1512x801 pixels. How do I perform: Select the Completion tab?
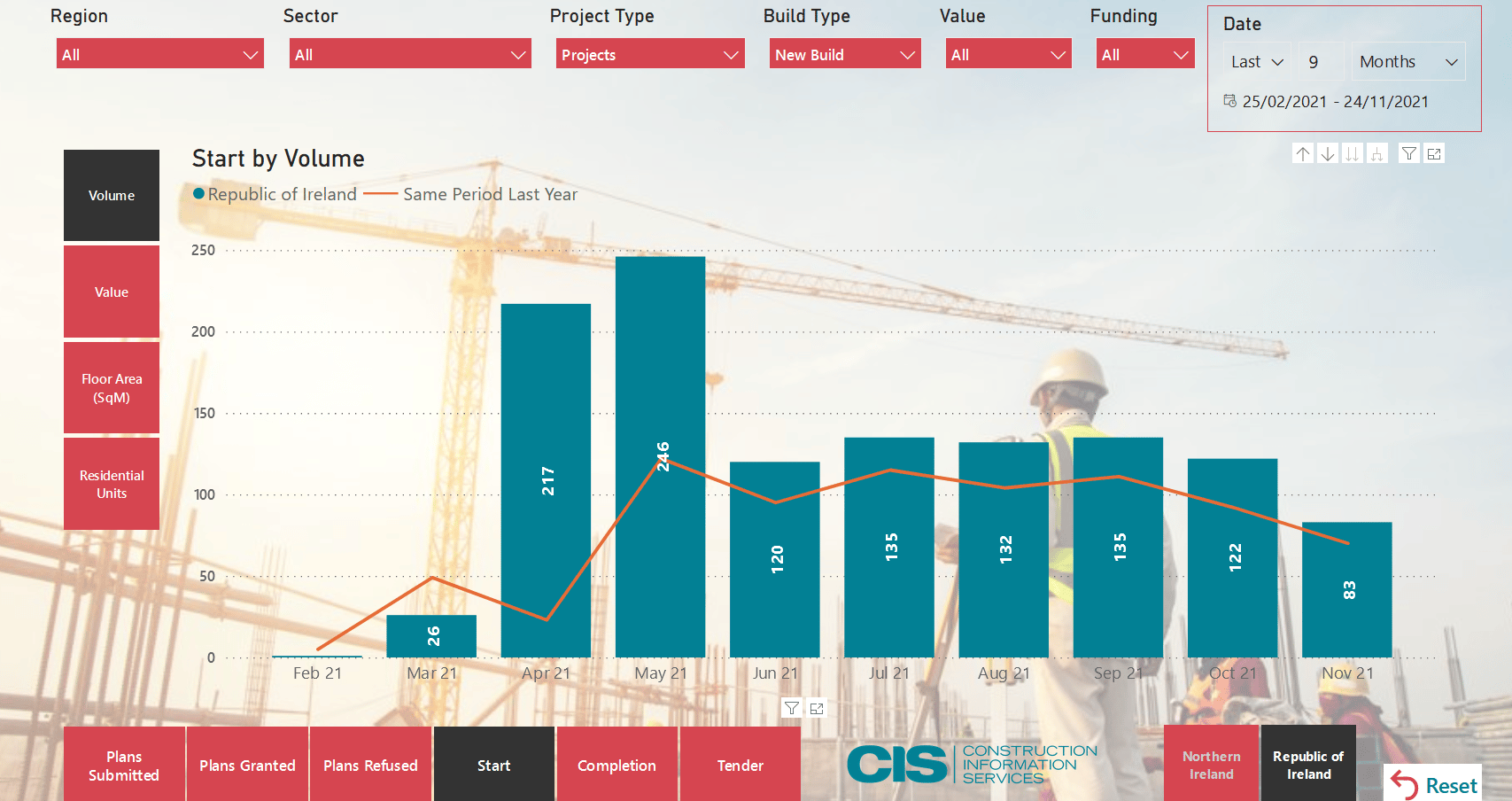pyautogui.click(x=616, y=766)
